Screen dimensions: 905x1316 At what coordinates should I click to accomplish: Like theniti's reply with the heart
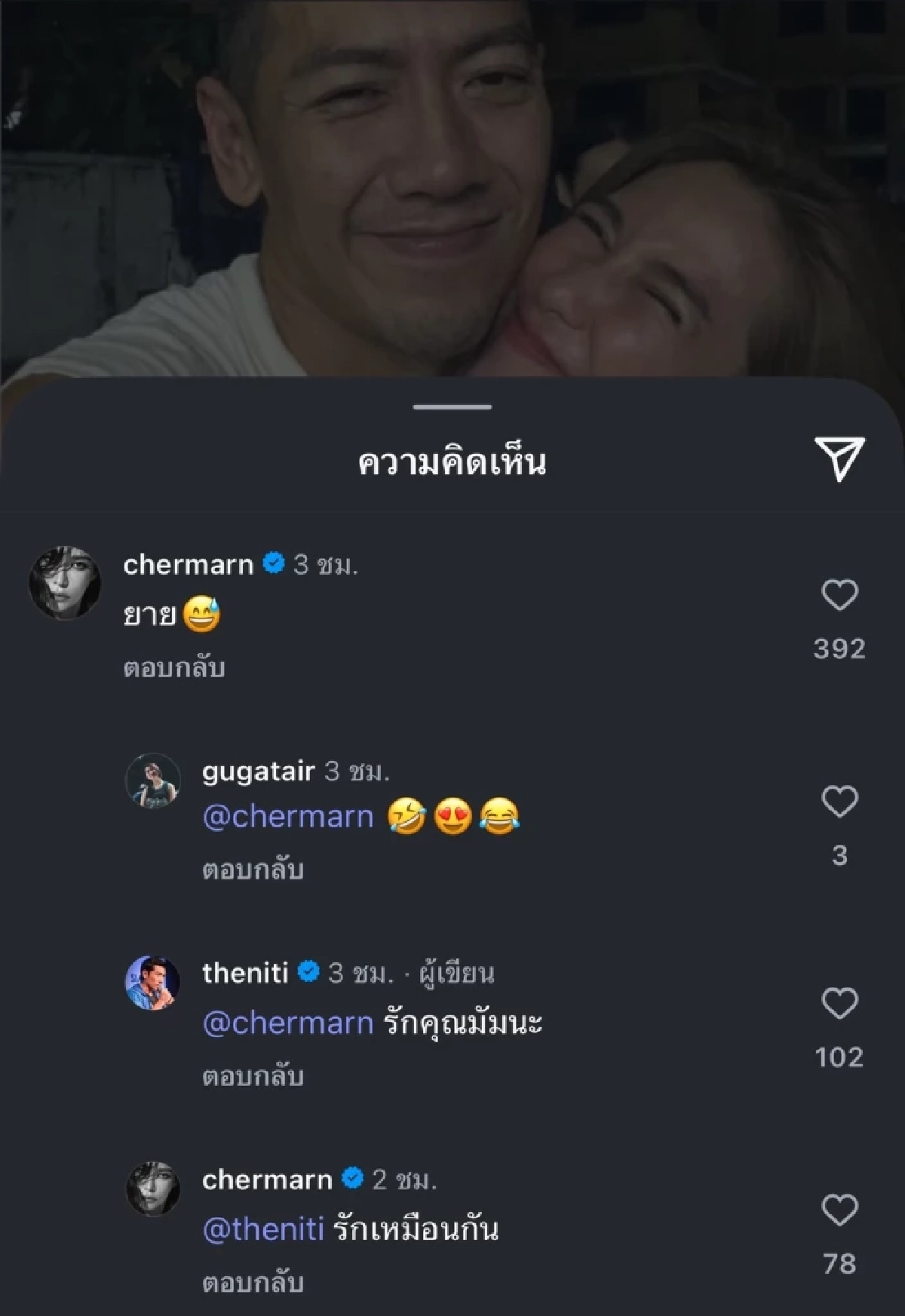pyautogui.click(x=839, y=1004)
